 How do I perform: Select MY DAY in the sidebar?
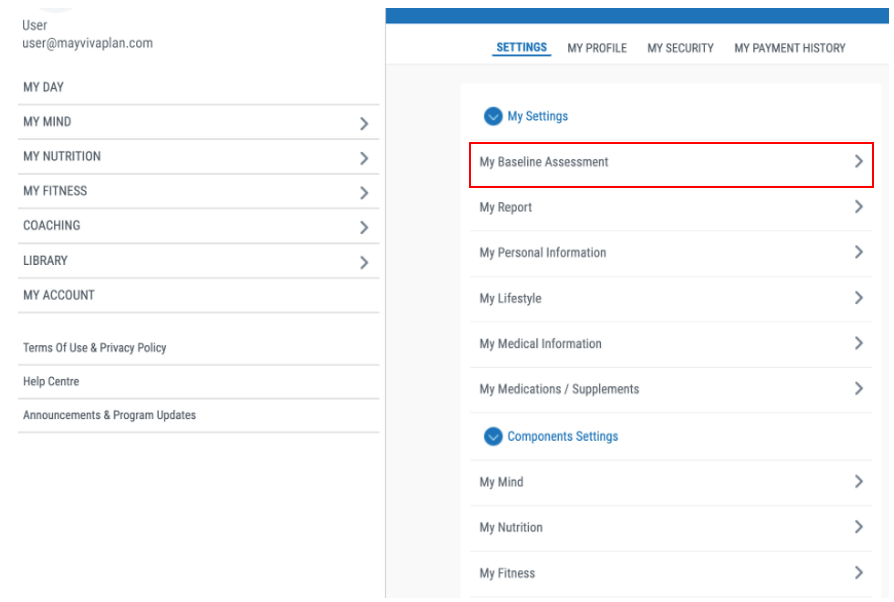point(44,88)
